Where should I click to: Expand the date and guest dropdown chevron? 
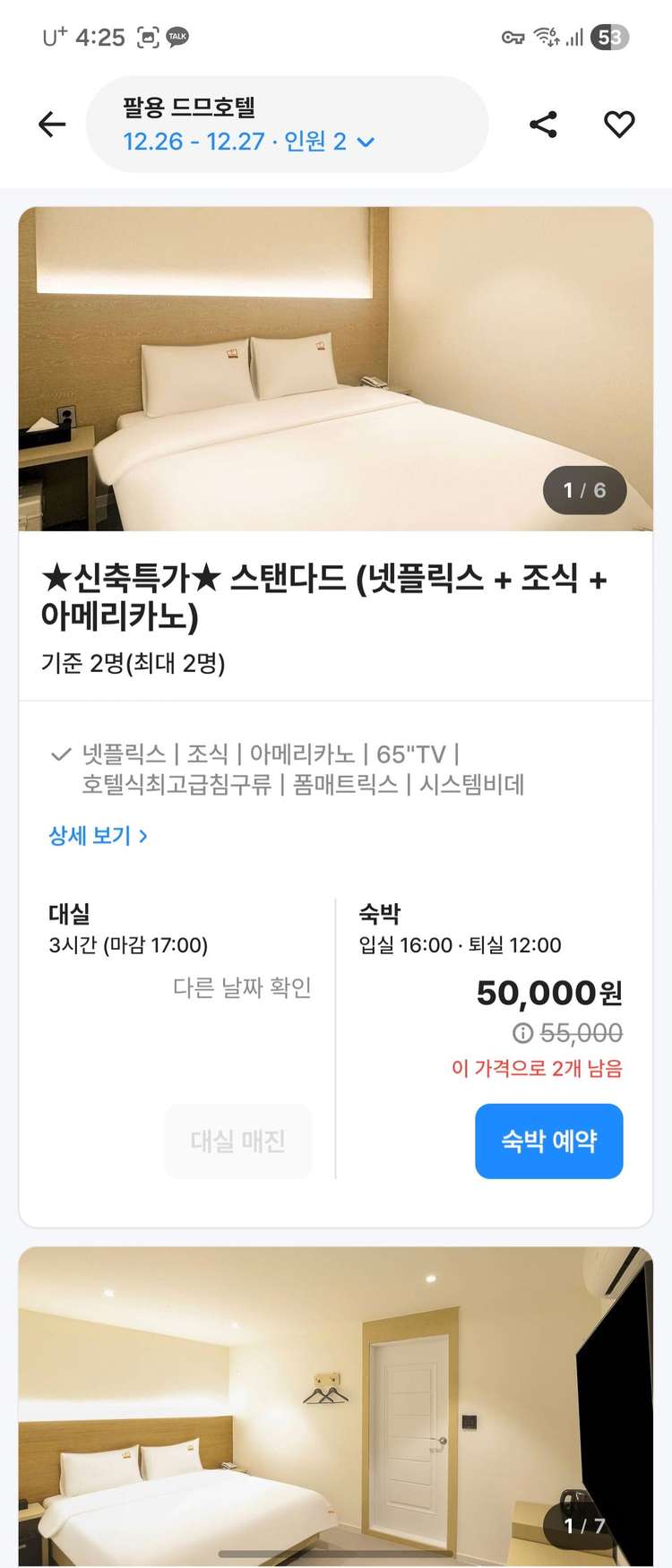coord(366,142)
